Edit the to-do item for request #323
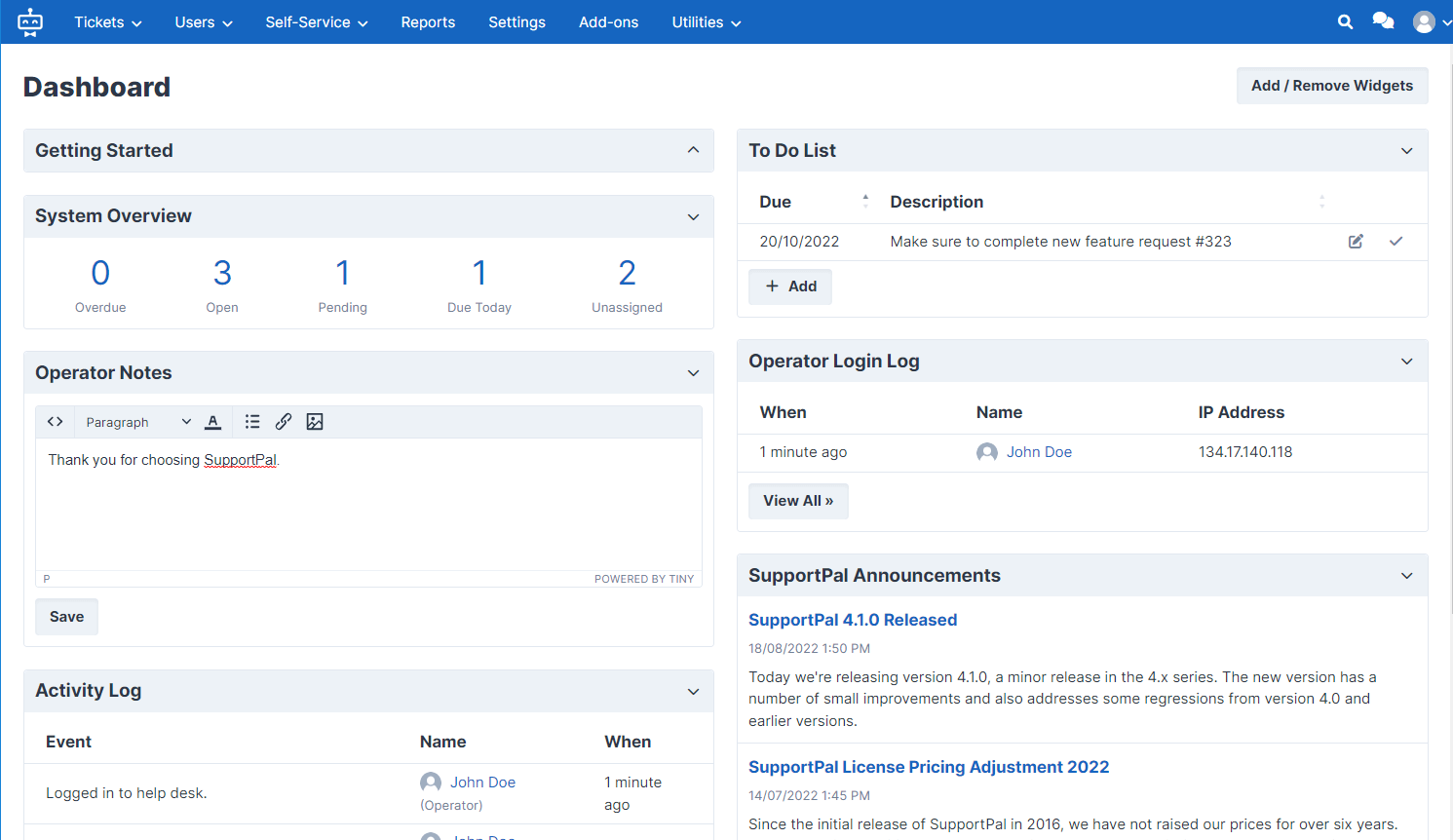 pyautogui.click(x=1356, y=241)
